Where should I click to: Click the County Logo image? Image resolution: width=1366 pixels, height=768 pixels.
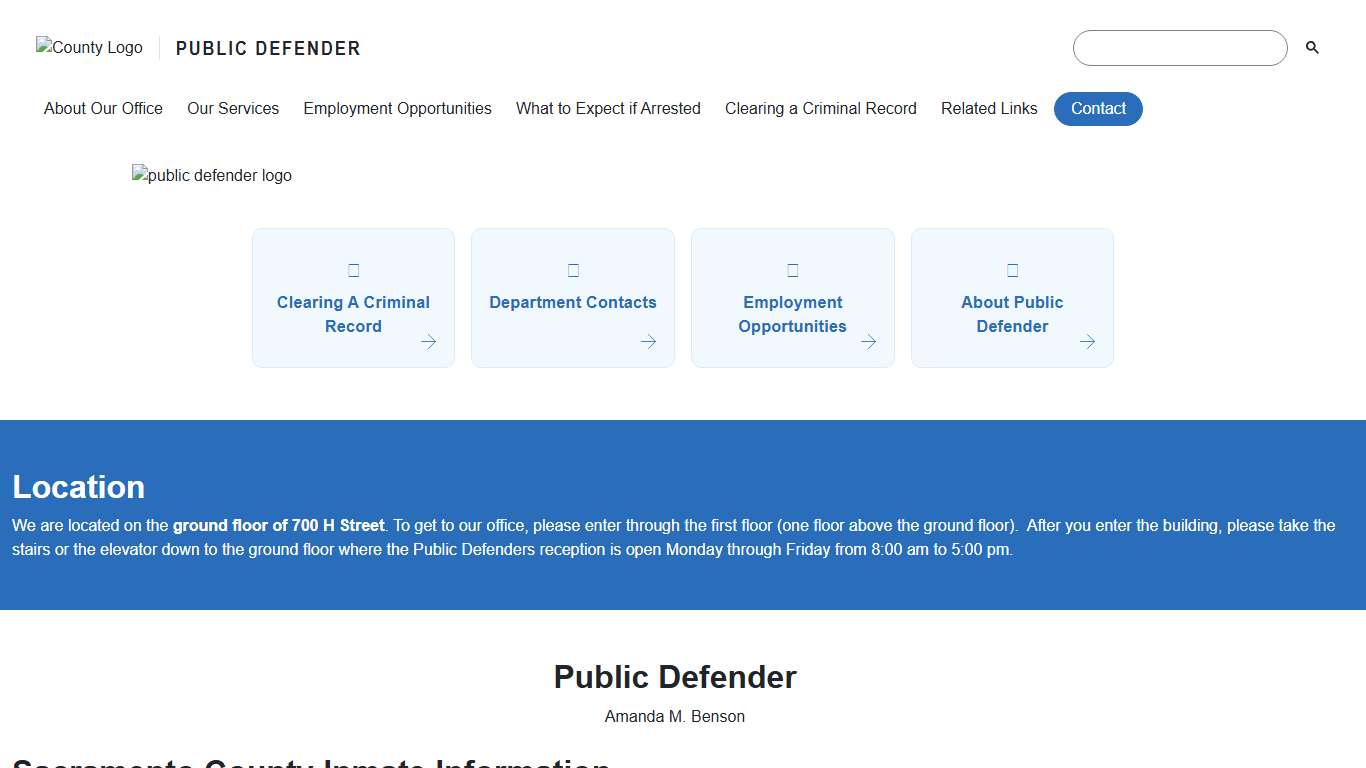click(x=88, y=47)
